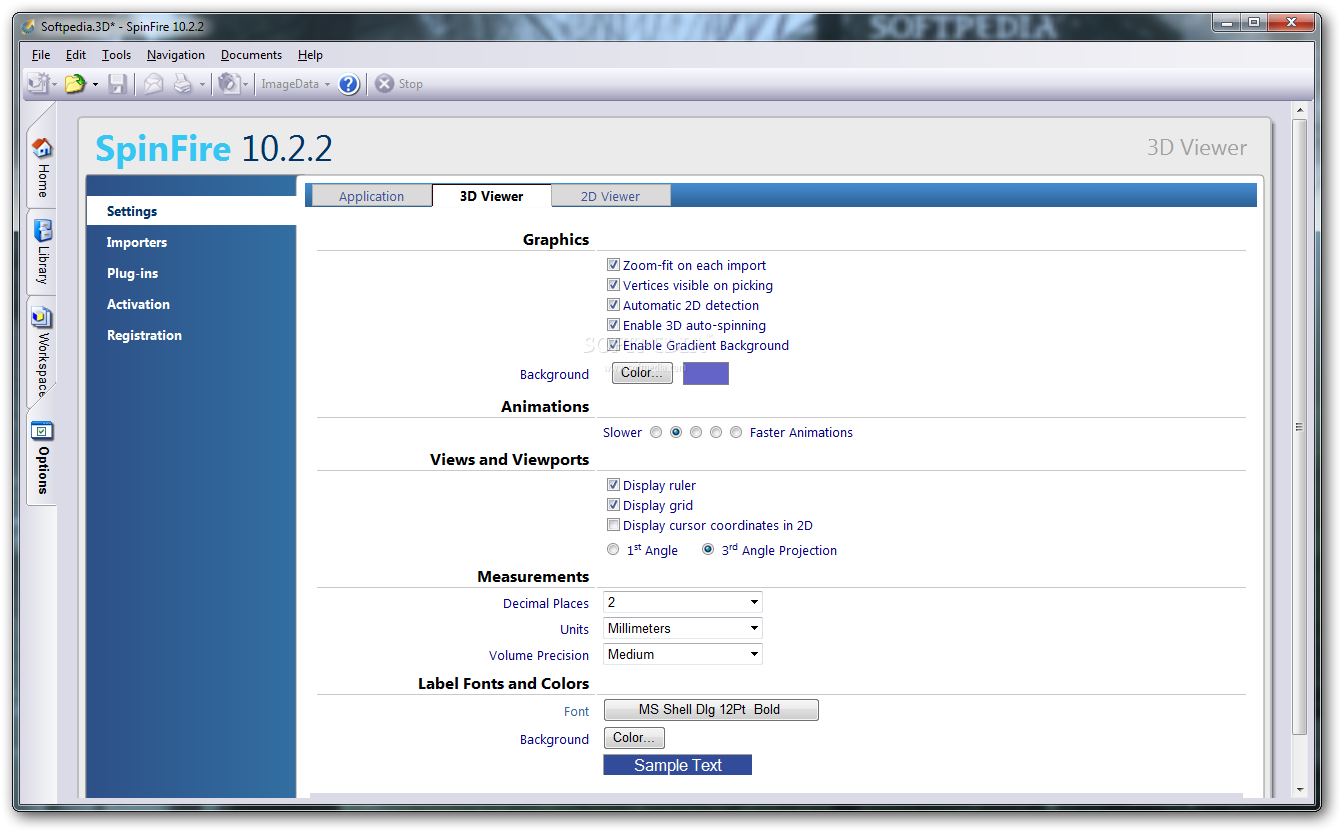Image resolution: width=1342 pixels, height=832 pixels.
Task: Click the MS Shell Dlg 12Pt Bold font button
Action: (x=711, y=710)
